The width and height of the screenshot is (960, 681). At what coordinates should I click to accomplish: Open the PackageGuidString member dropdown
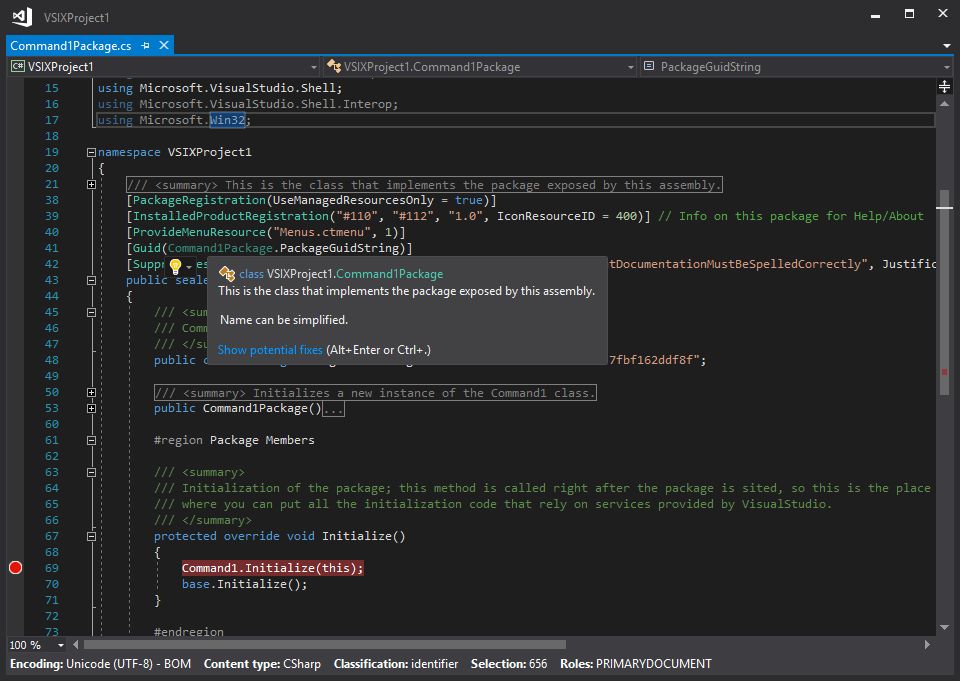click(796, 67)
